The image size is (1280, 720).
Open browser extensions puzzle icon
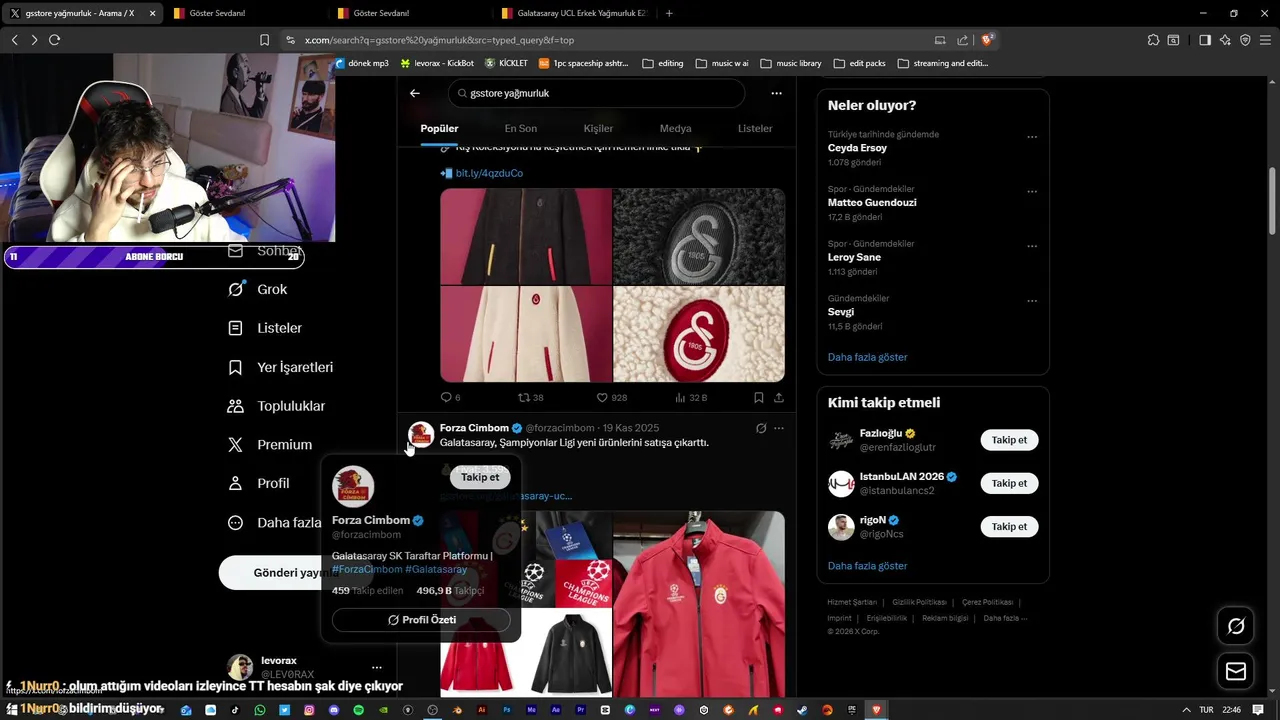pyautogui.click(x=1153, y=40)
